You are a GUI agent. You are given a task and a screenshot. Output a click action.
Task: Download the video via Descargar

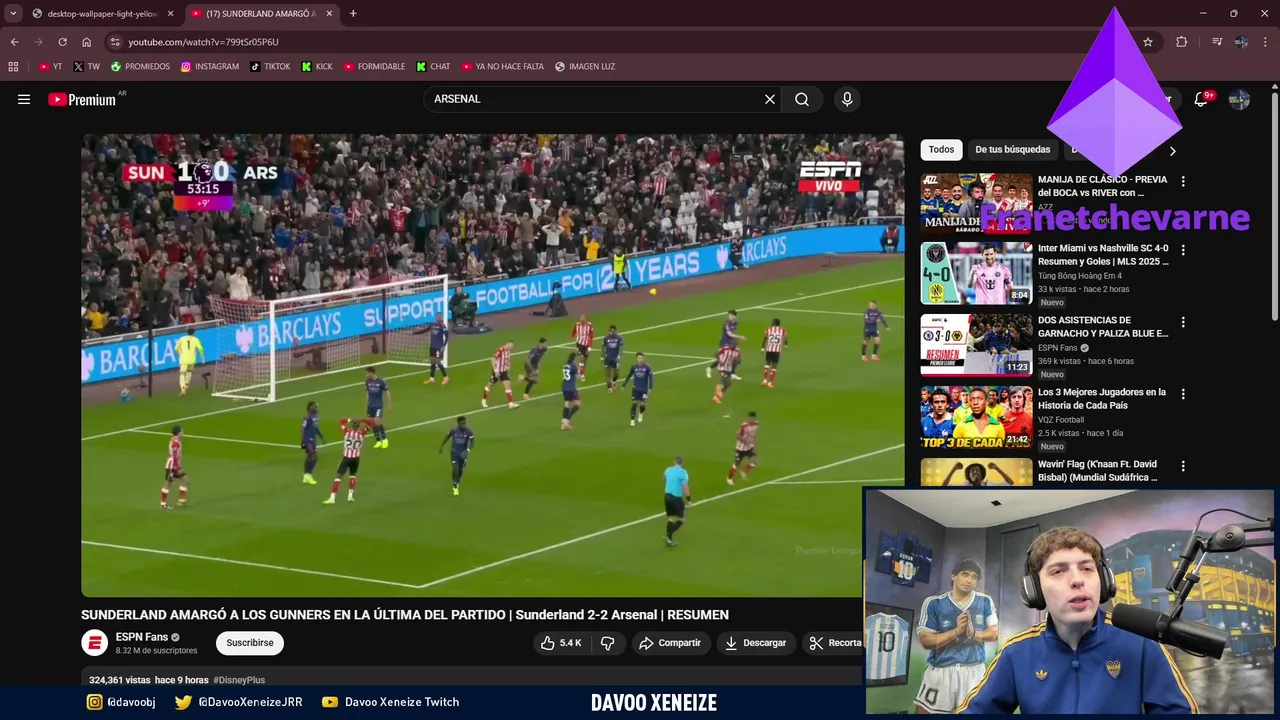coord(756,643)
